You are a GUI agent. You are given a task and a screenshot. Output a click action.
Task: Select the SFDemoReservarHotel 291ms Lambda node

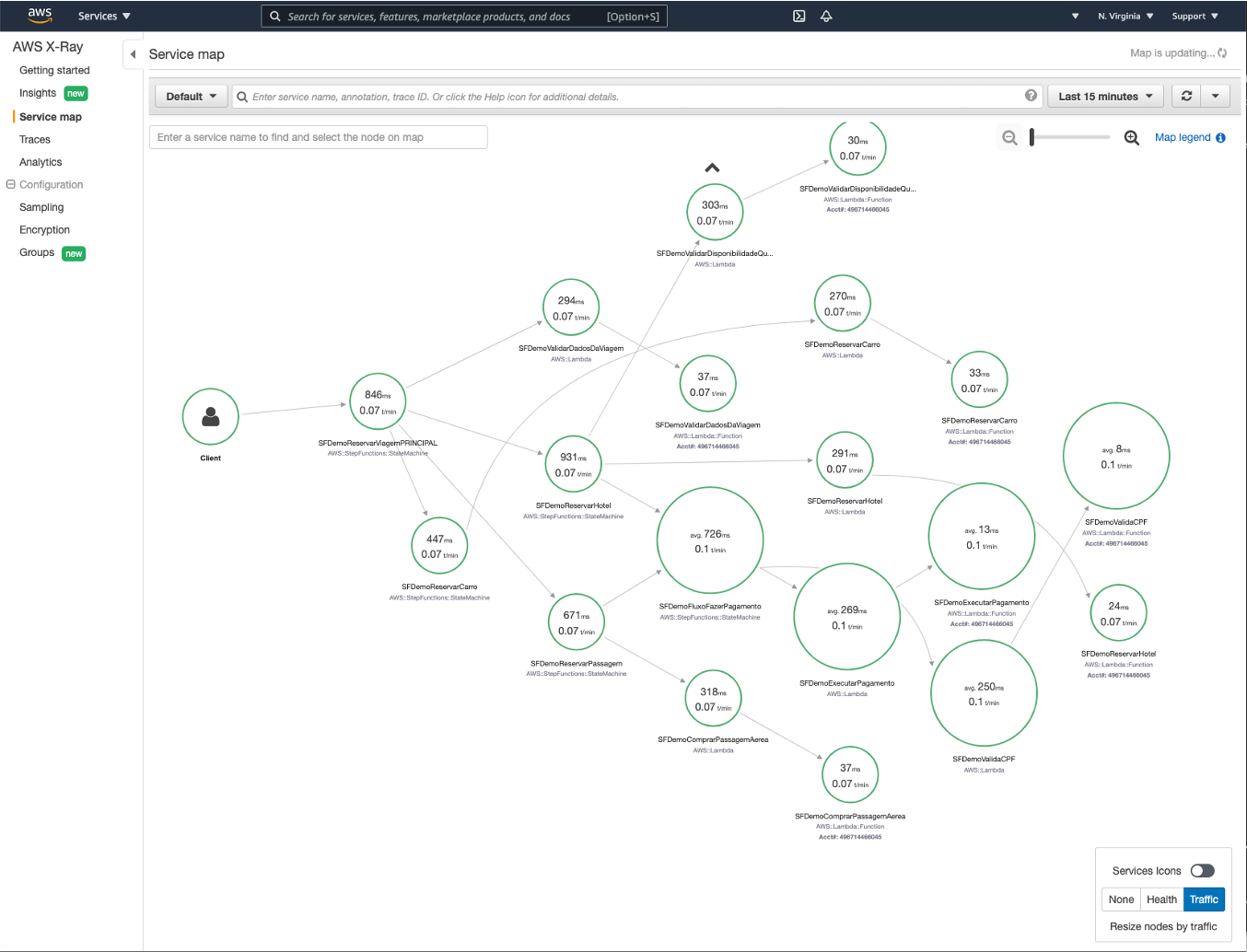(x=845, y=459)
